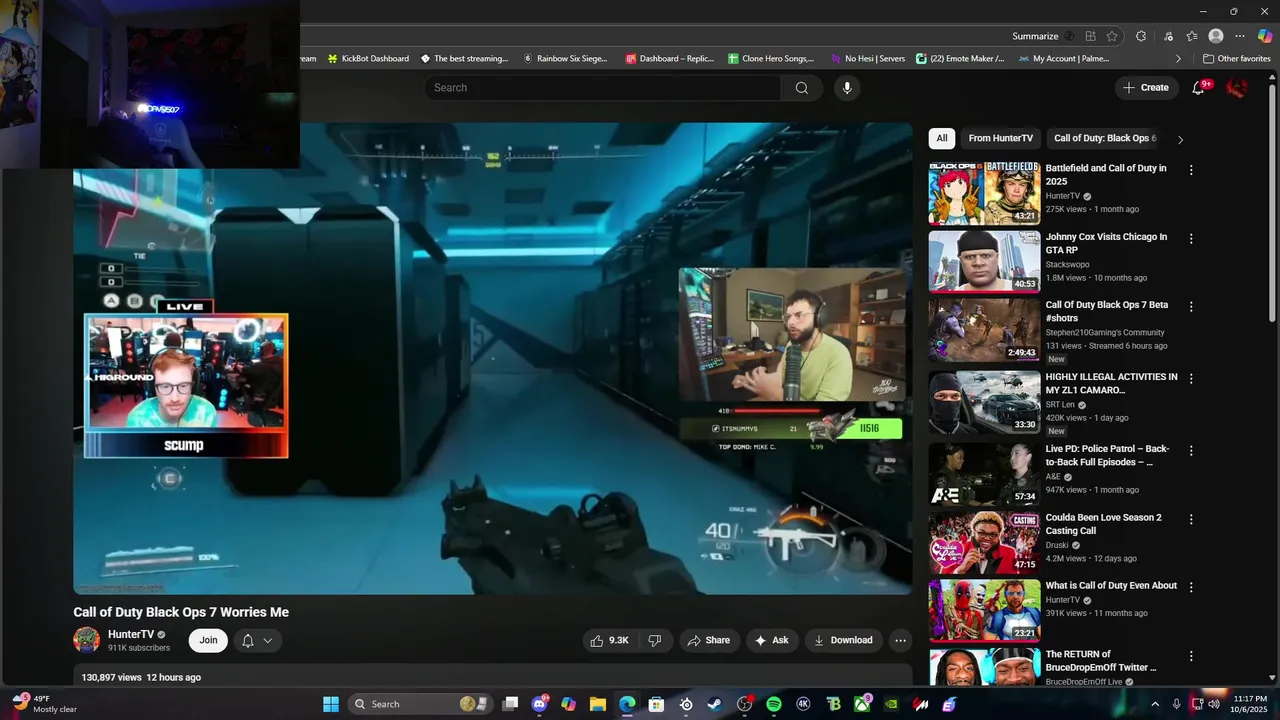
Task: Open options for HIGHLY ILLEGAL ACTIVITIES video
Action: [1190, 379]
